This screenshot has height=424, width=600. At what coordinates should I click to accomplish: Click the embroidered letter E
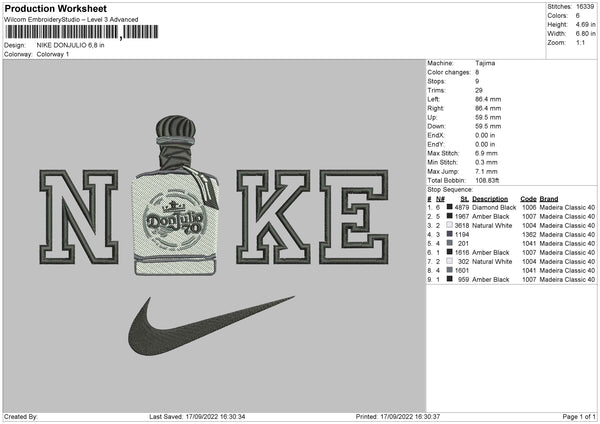[354, 217]
